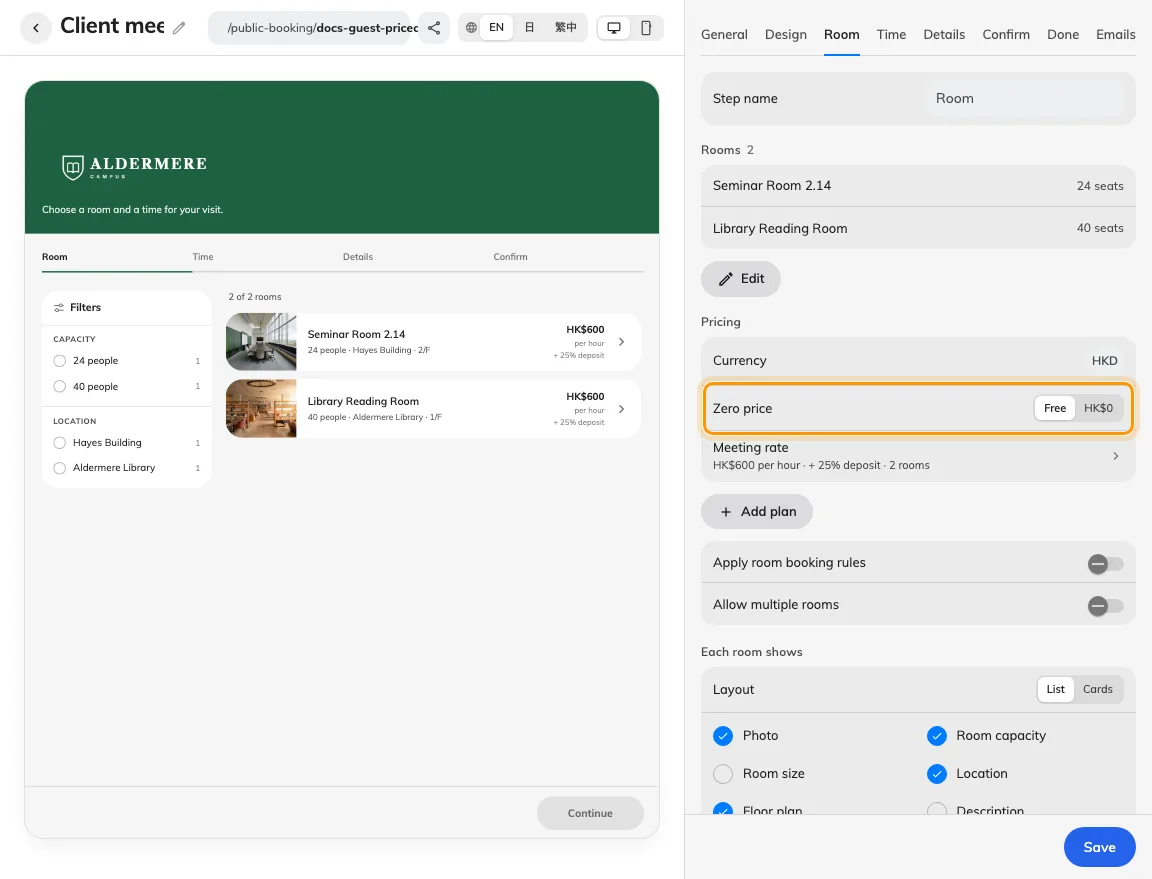Image resolution: width=1152 pixels, height=879 pixels.
Task: Switch to the Design tab
Action: tap(785, 35)
